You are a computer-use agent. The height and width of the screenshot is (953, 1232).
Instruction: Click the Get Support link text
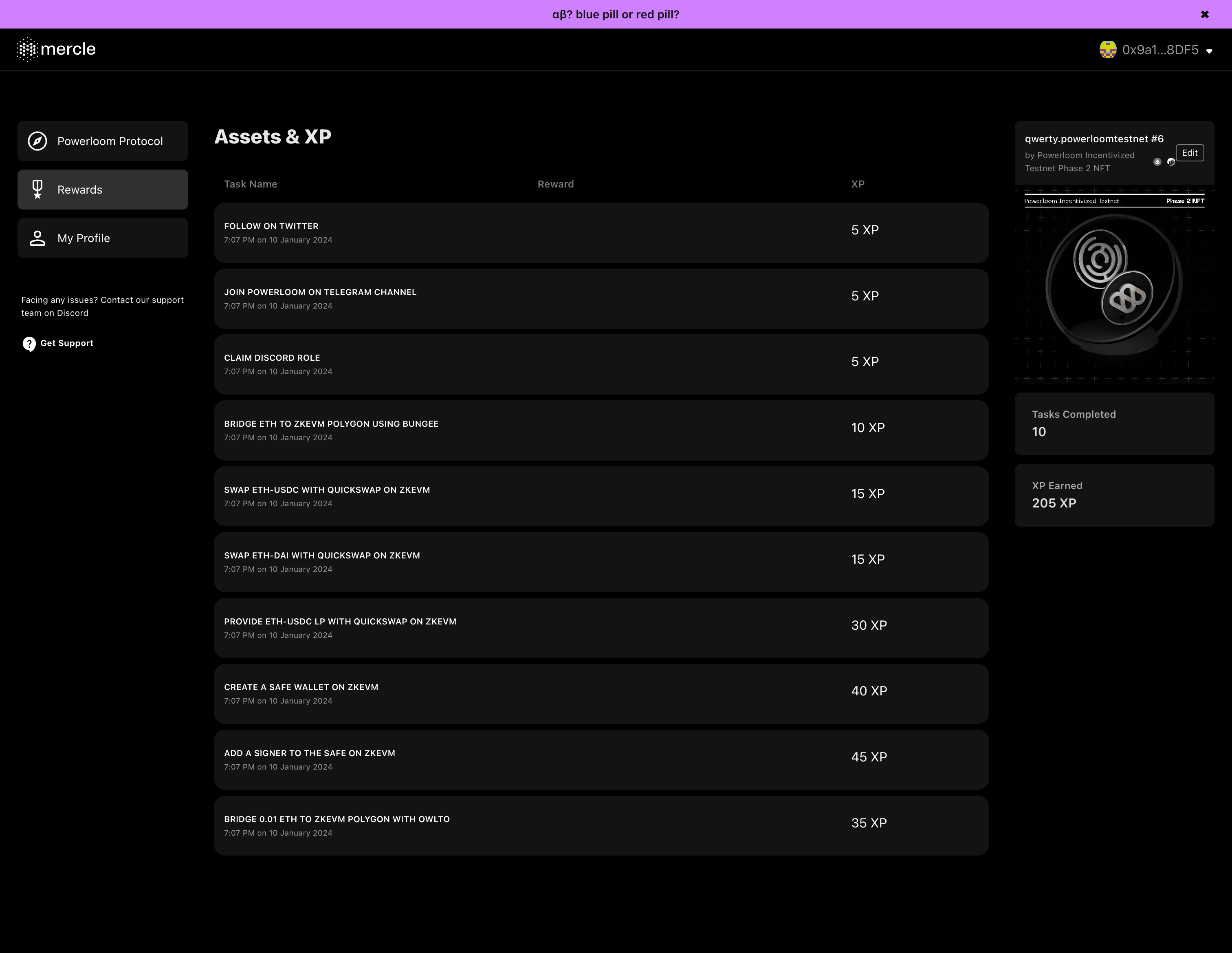pyautogui.click(x=66, y=342)
